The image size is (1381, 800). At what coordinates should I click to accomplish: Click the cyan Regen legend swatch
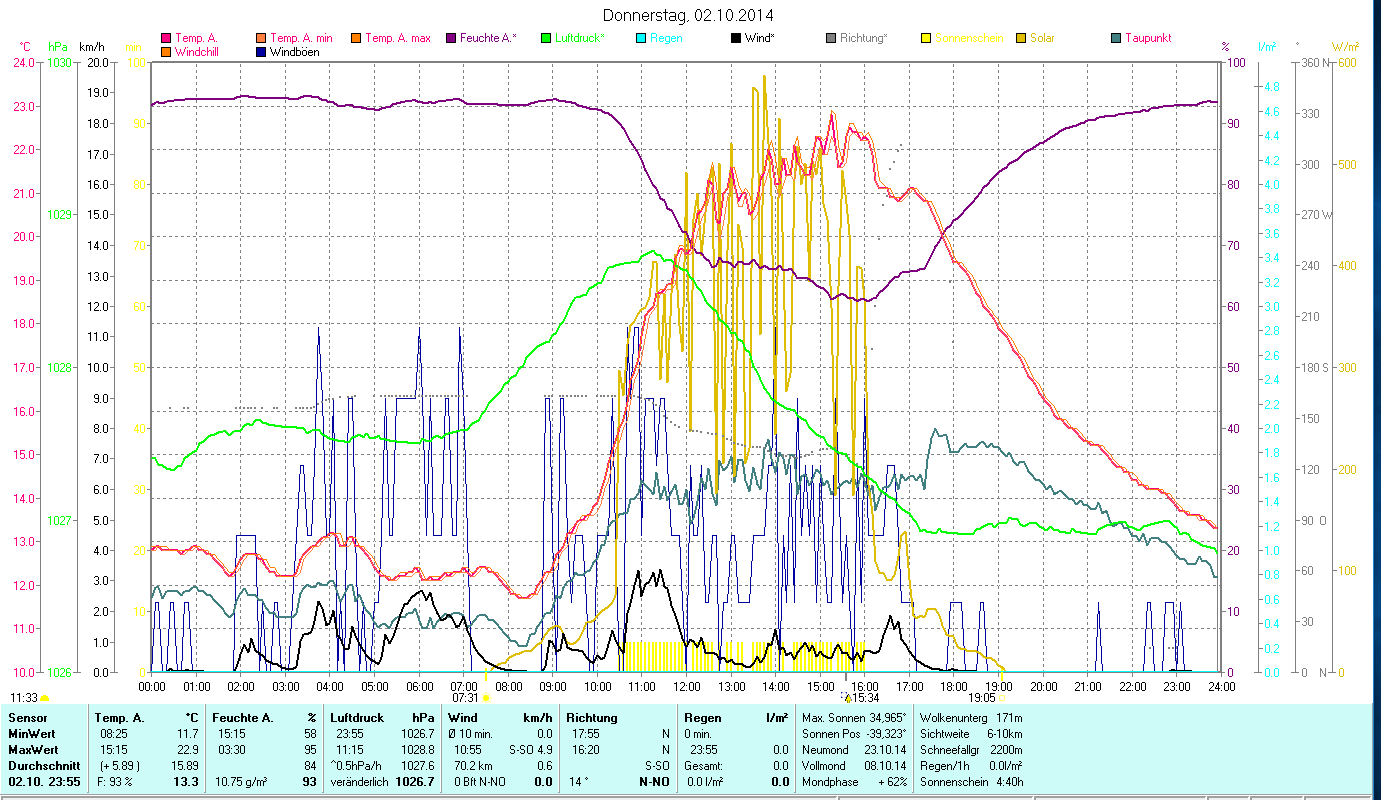click(640, 38)
